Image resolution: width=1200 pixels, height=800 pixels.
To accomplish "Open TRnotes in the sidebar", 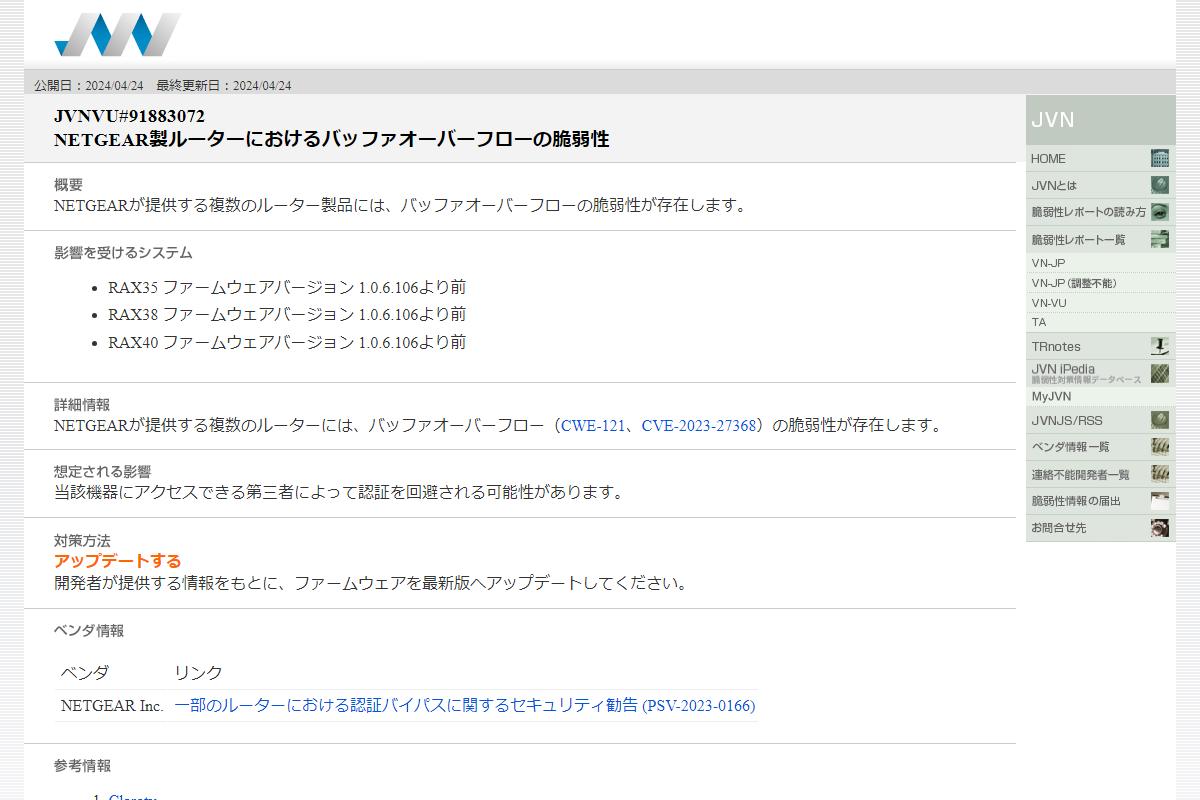I will [x=1100, y=346].
